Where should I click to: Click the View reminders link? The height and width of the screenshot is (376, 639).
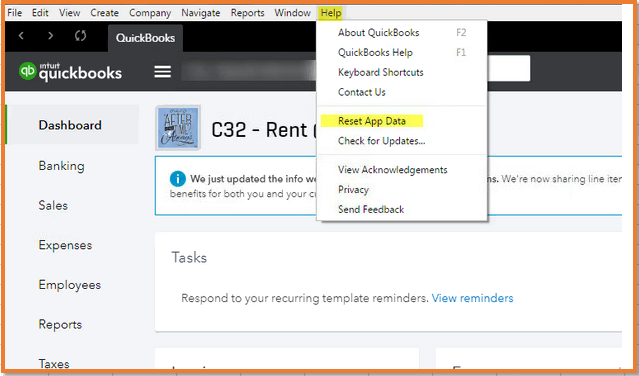tap(472, 298)
